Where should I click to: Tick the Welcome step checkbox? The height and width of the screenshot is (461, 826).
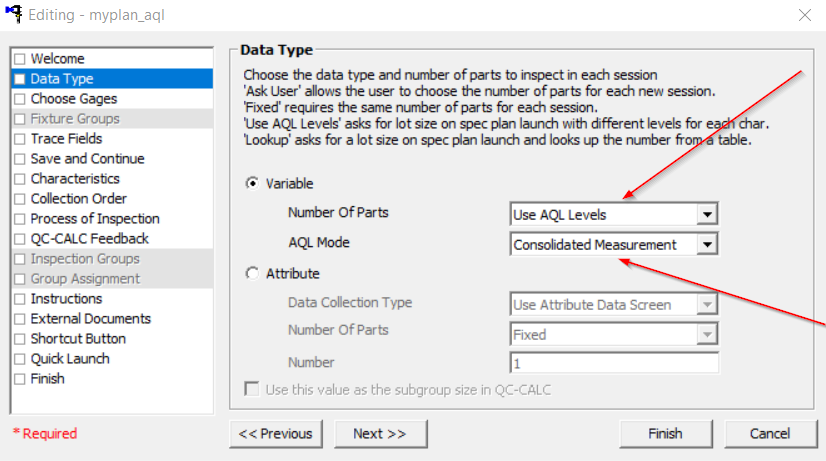[x=20, y=58]
